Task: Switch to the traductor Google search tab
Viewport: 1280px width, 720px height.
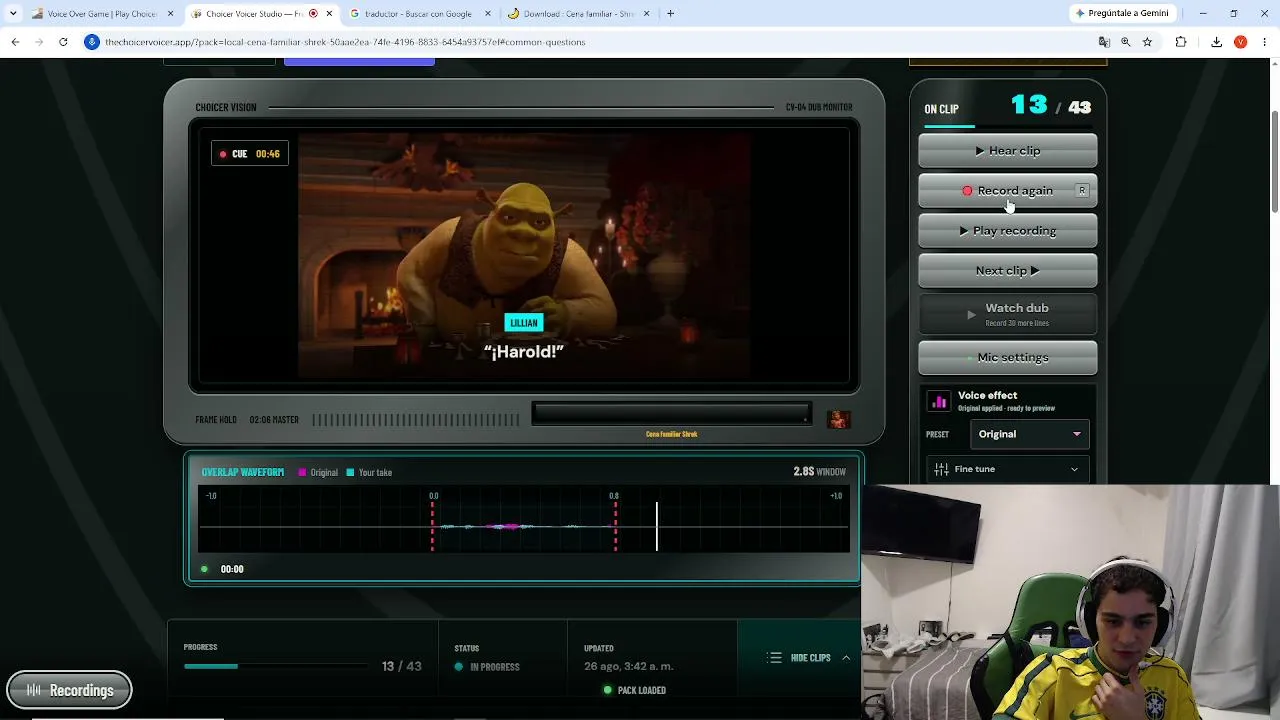Action: tap(420, 14)
